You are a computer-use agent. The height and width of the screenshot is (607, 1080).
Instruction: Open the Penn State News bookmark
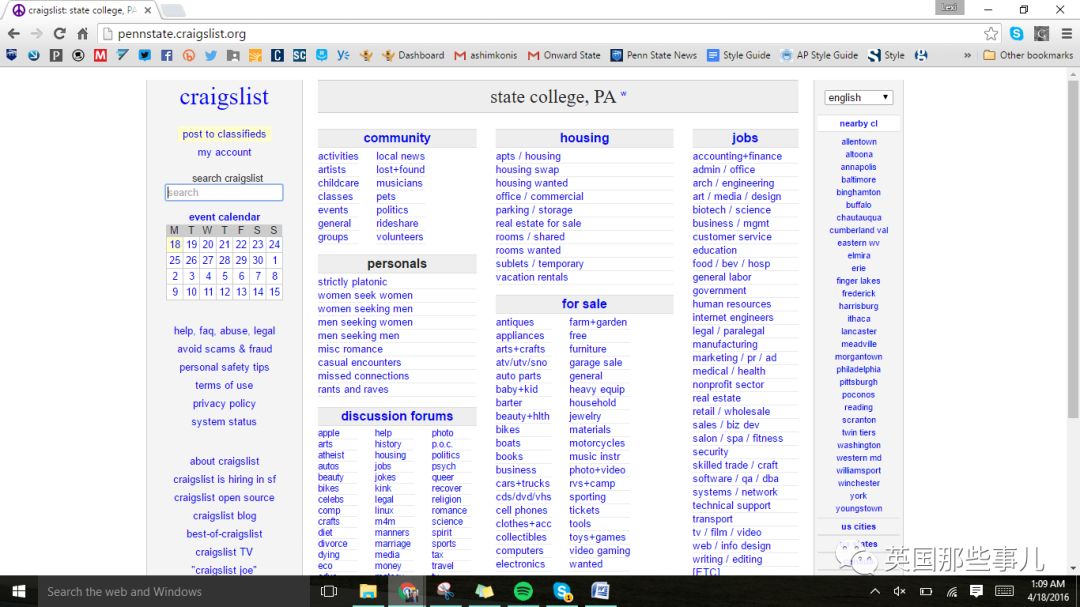[661, 55]
